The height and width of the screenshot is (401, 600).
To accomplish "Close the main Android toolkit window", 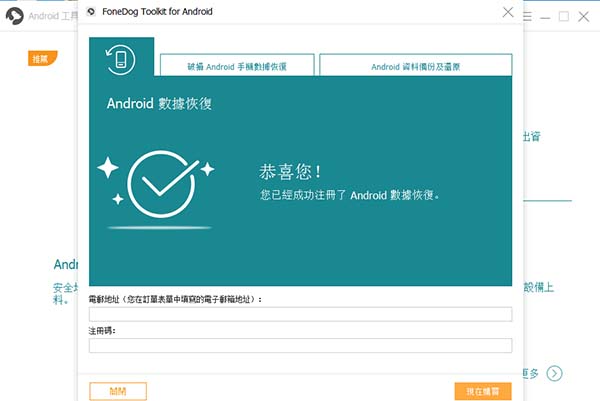I will click(x=584, y=16).
